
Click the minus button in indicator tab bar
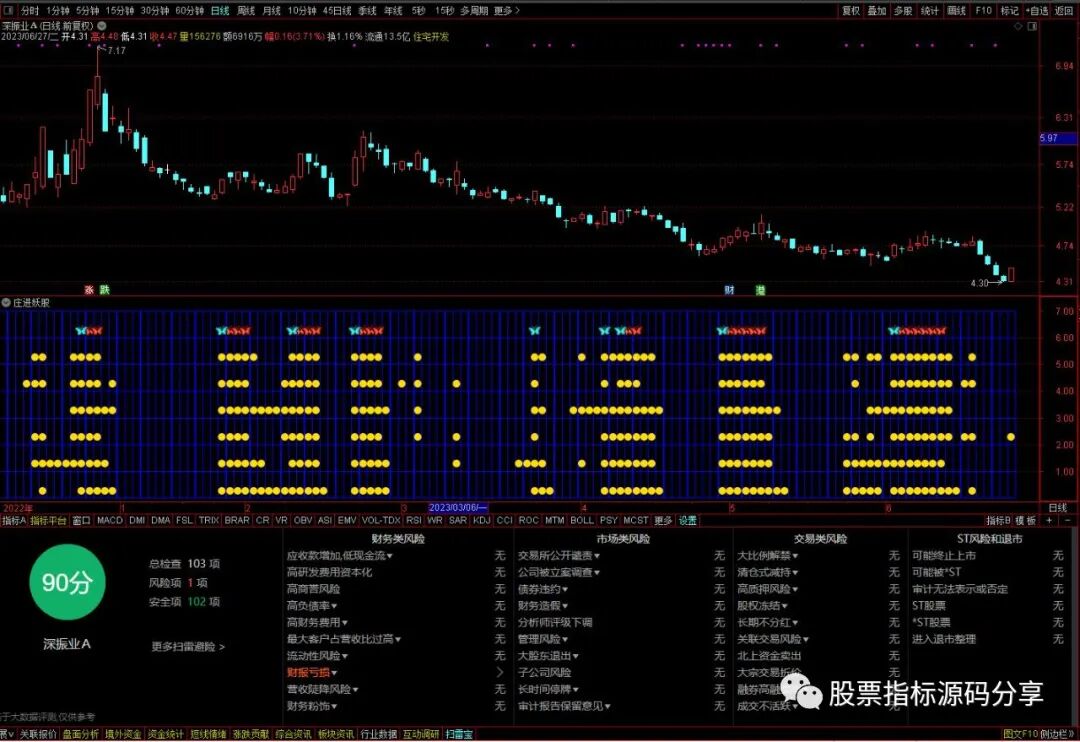(1068, 521)
